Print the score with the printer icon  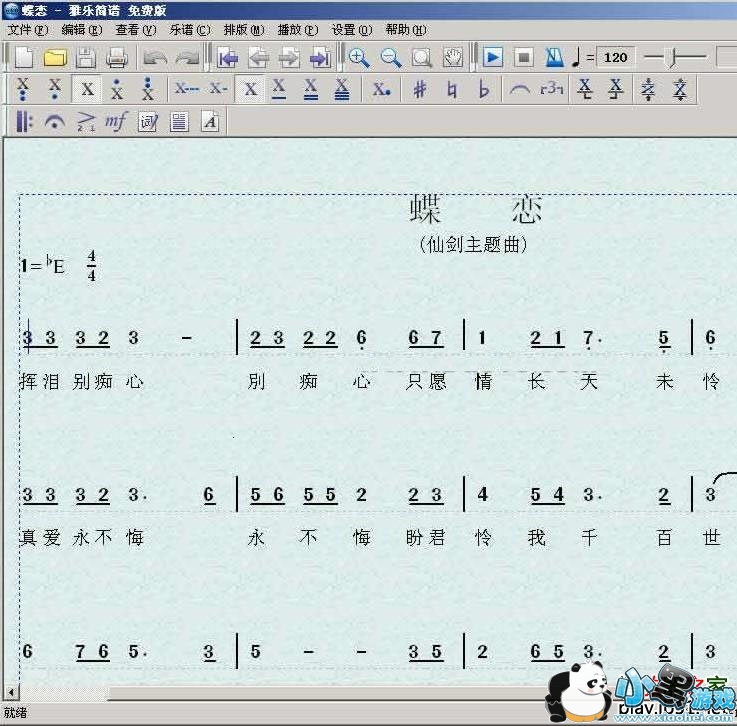pyautogui.click(x=117, y=58)
